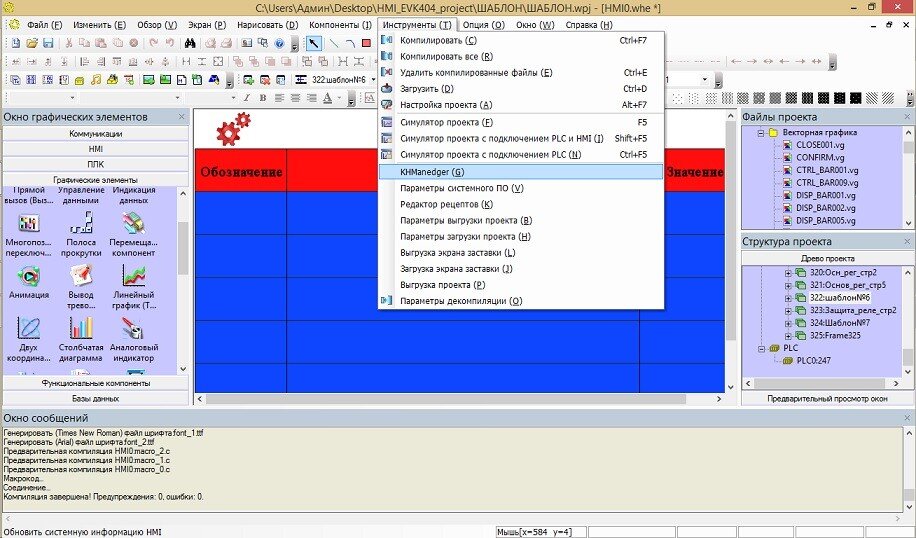Image resolution: width=916 pixels, height=538 pixels.
Task: Pick the Двухкоординатный график component icon
Action: click(28, 328)
